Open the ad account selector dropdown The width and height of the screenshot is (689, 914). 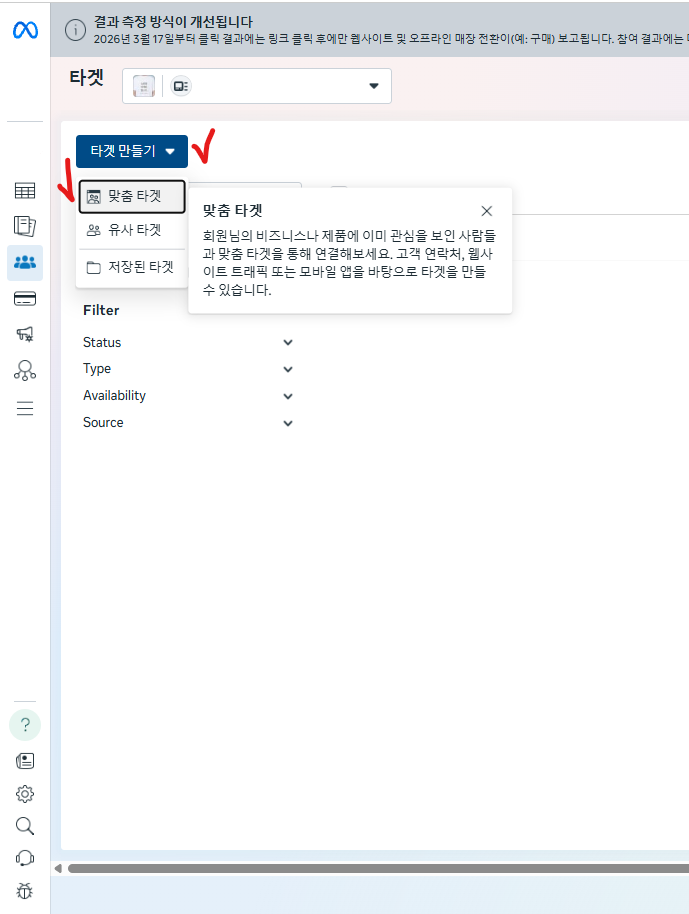pos(256,86)
